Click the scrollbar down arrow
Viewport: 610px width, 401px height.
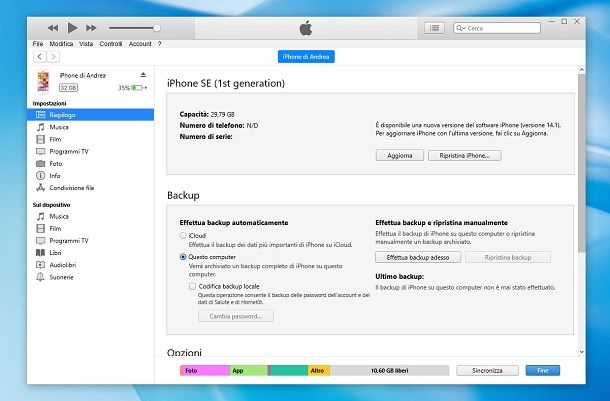(582, 352)
